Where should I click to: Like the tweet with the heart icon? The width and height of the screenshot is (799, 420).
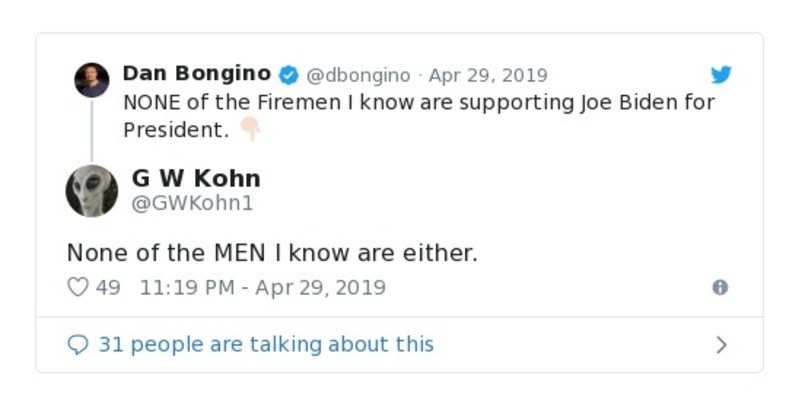point(78,288)
